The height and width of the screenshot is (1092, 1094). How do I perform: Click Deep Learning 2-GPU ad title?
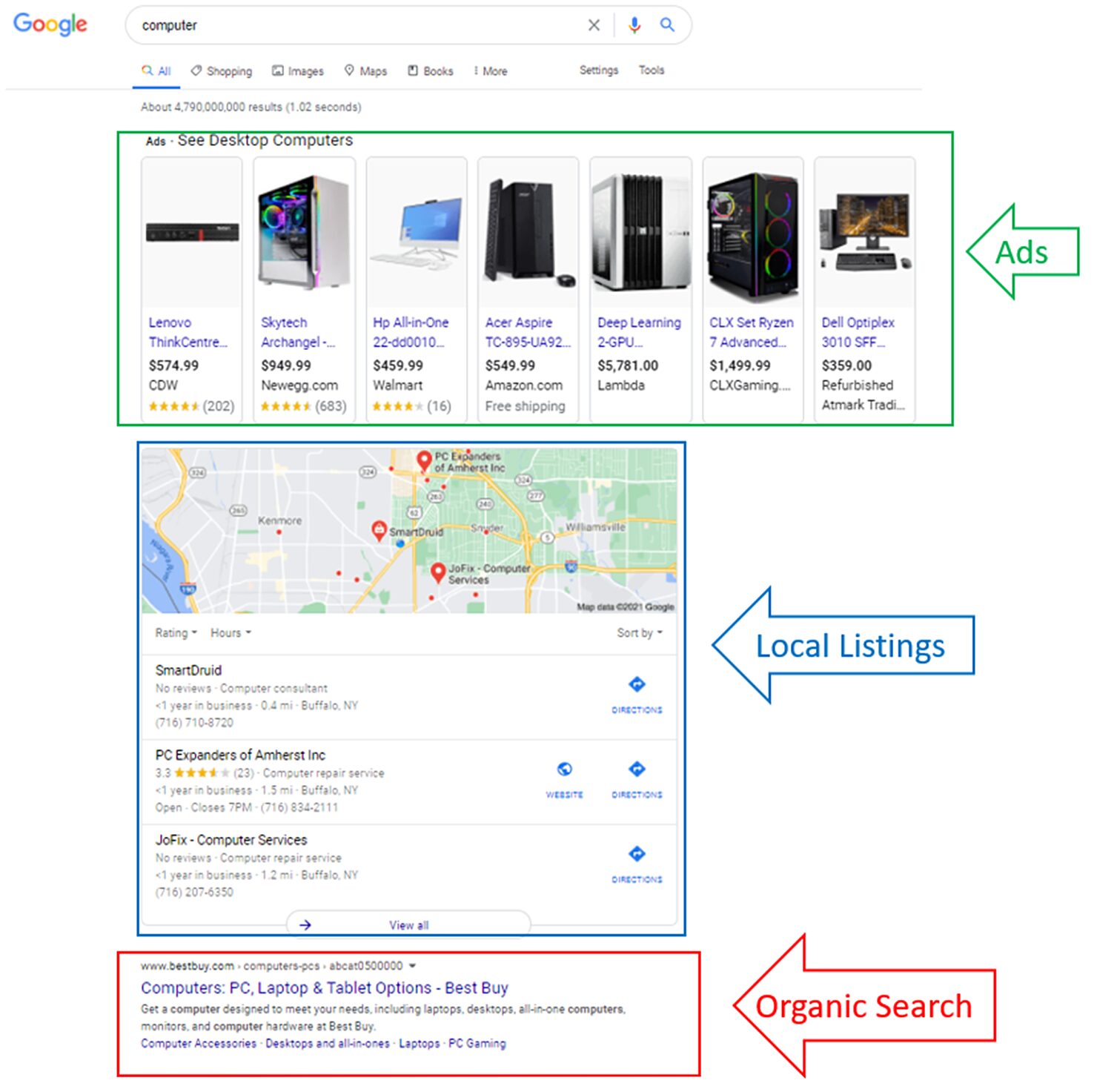point(639,332)
